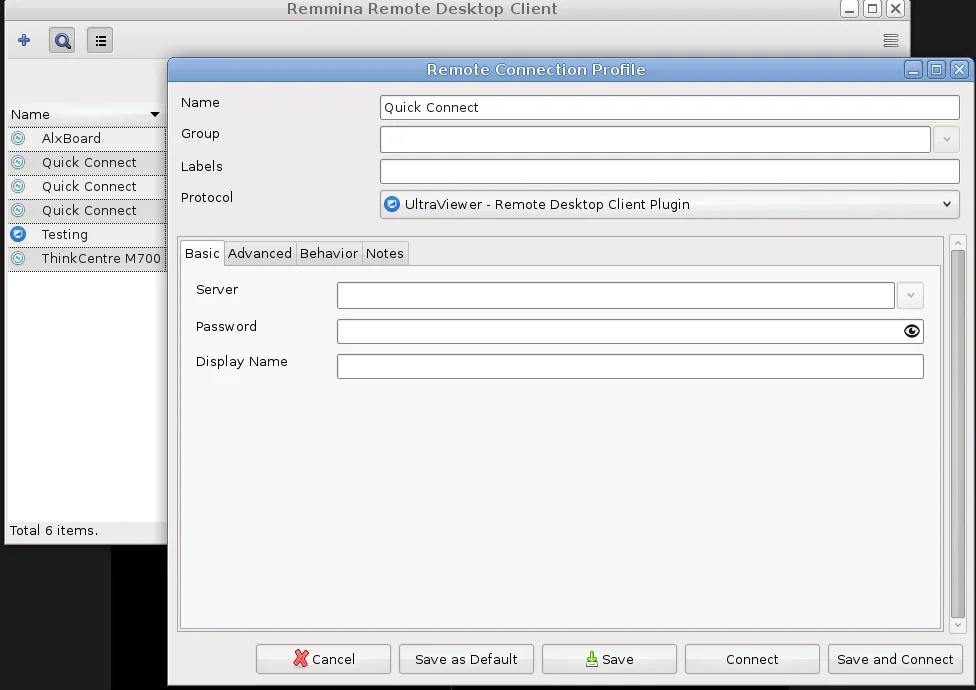Select the Testing entry in connection list

tap(87, 235)
